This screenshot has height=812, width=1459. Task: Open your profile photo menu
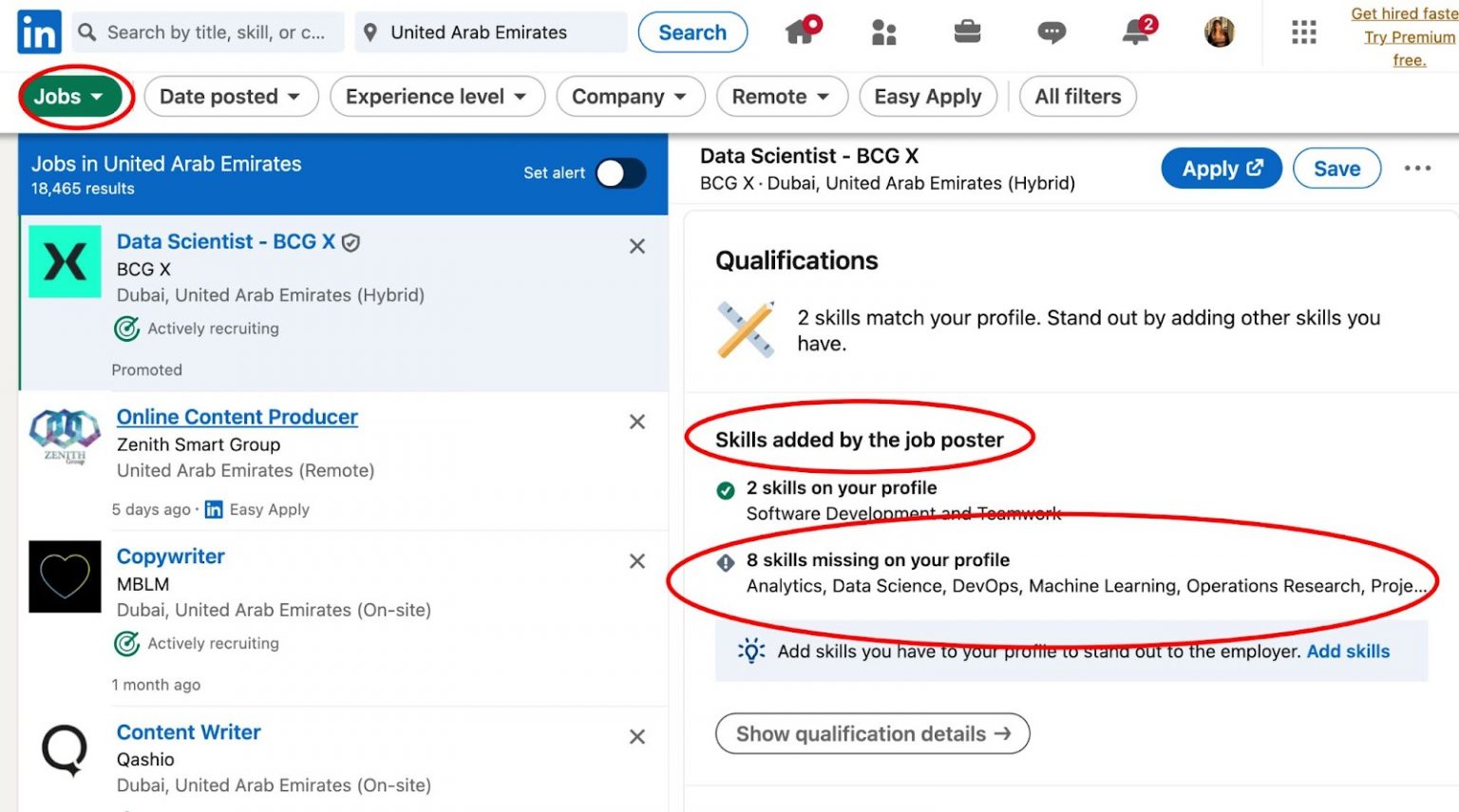click(1220, 31)
